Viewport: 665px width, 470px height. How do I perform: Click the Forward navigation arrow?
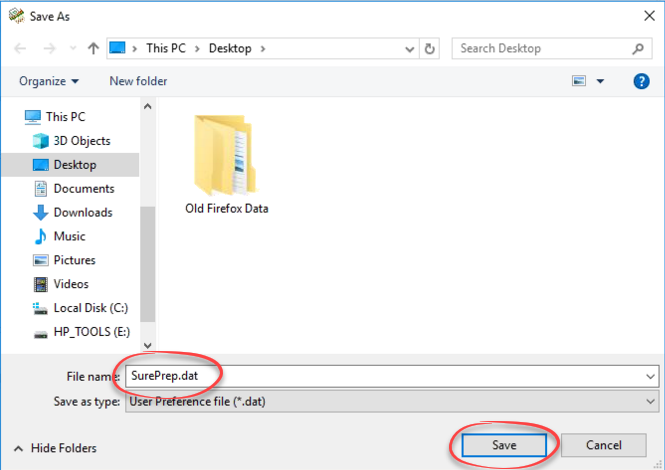pyautogui.click(x=50, y=48)
